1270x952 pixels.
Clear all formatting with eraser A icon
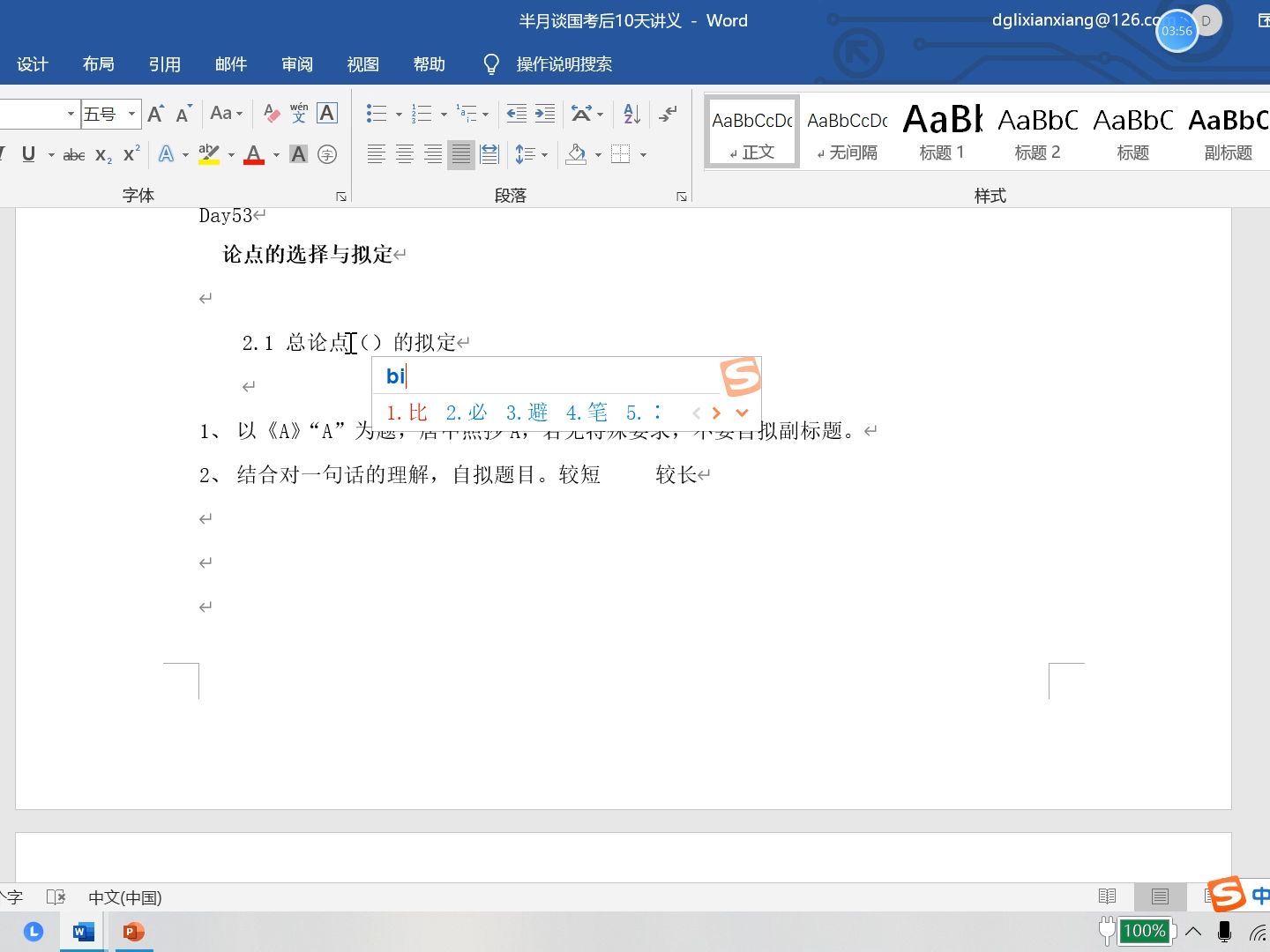point(272,114)
